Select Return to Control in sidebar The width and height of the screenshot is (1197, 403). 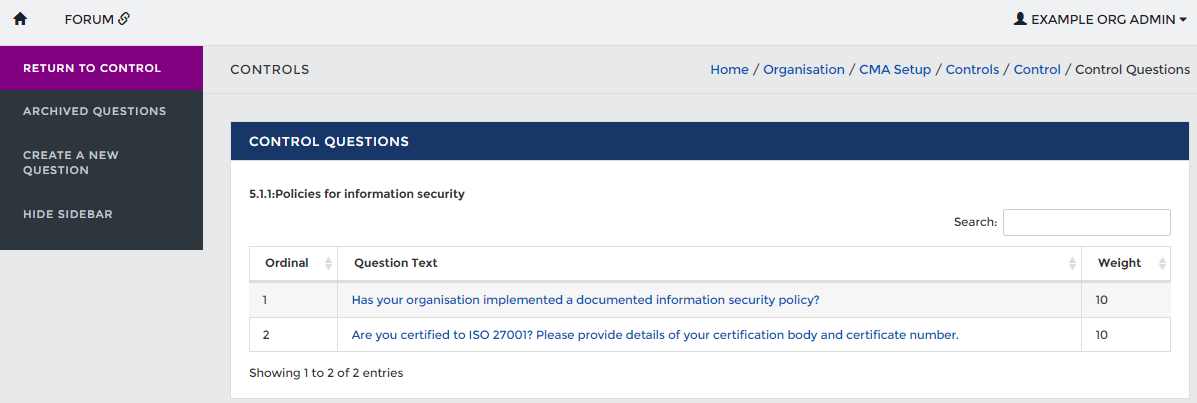[x=92, y=68]
